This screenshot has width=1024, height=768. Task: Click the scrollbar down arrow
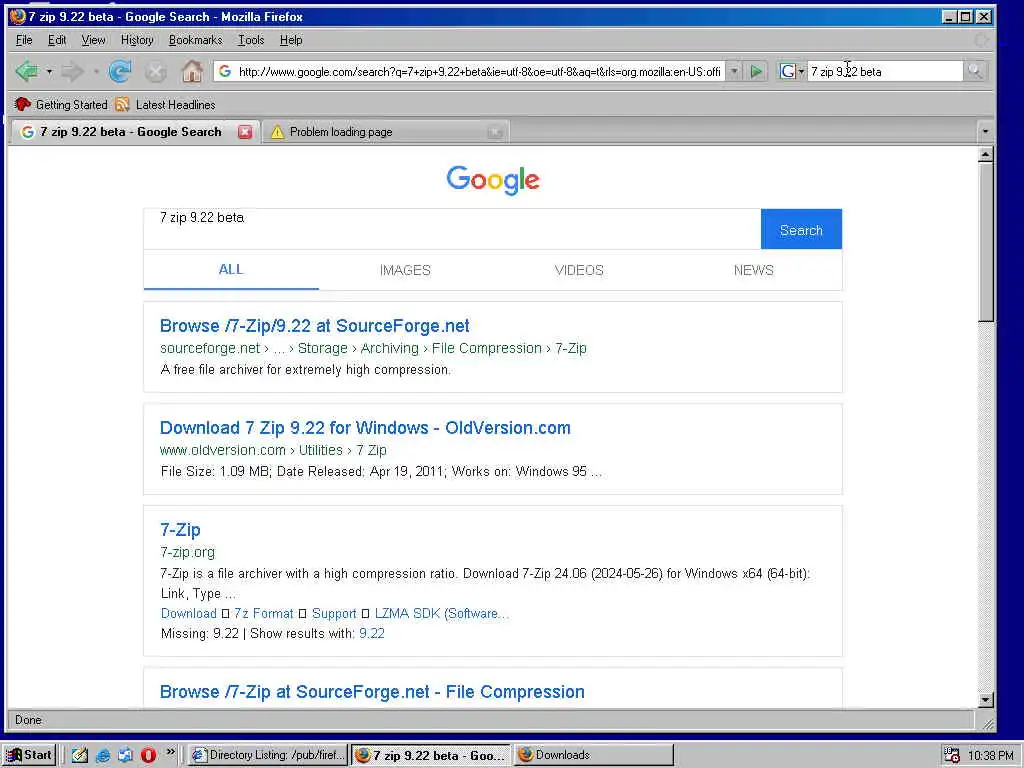[985, 699]
